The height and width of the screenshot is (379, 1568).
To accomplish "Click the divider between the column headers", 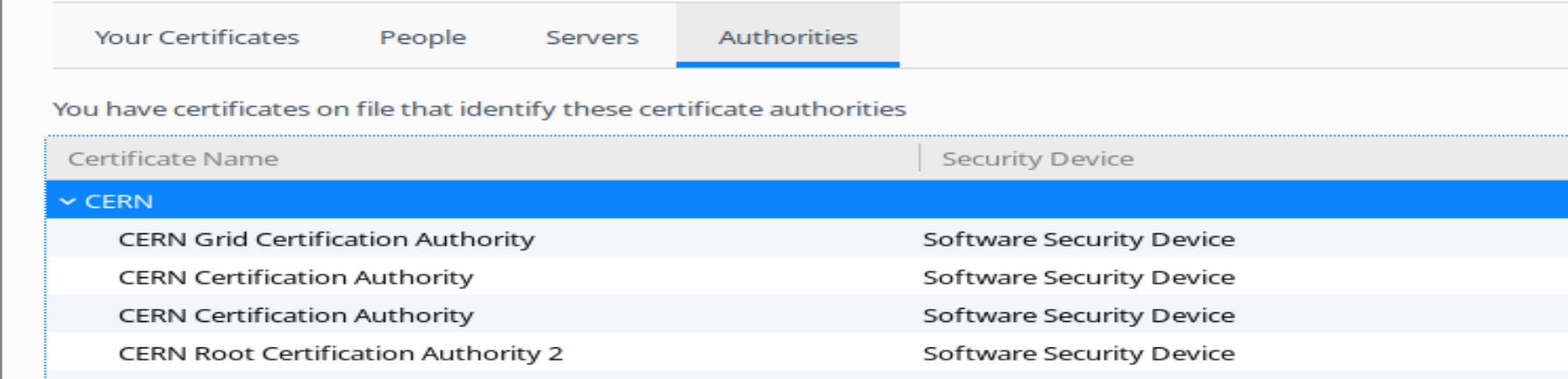I will point(920,159).
